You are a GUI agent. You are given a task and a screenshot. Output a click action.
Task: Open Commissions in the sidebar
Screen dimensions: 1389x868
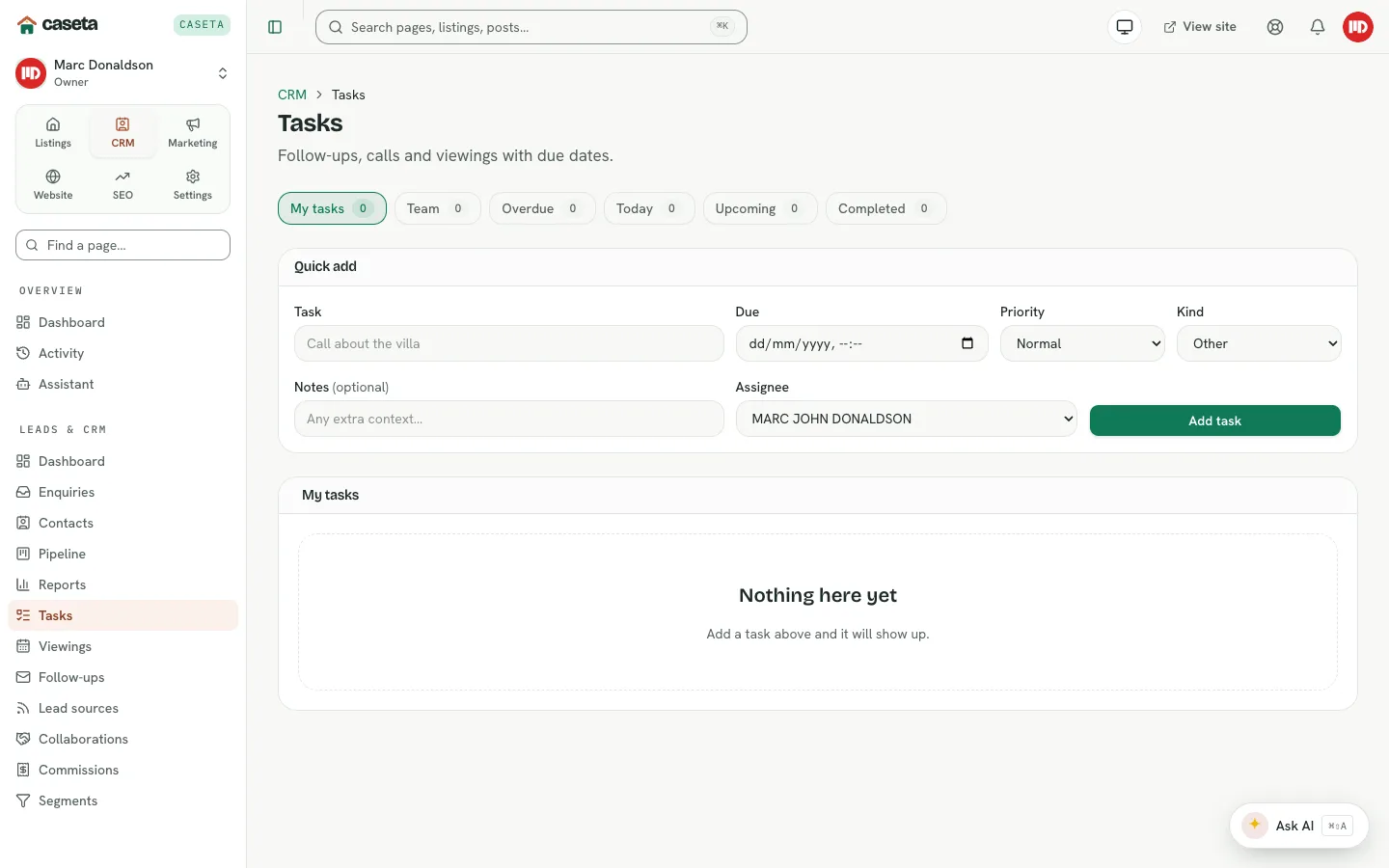(x=123, y=770)
